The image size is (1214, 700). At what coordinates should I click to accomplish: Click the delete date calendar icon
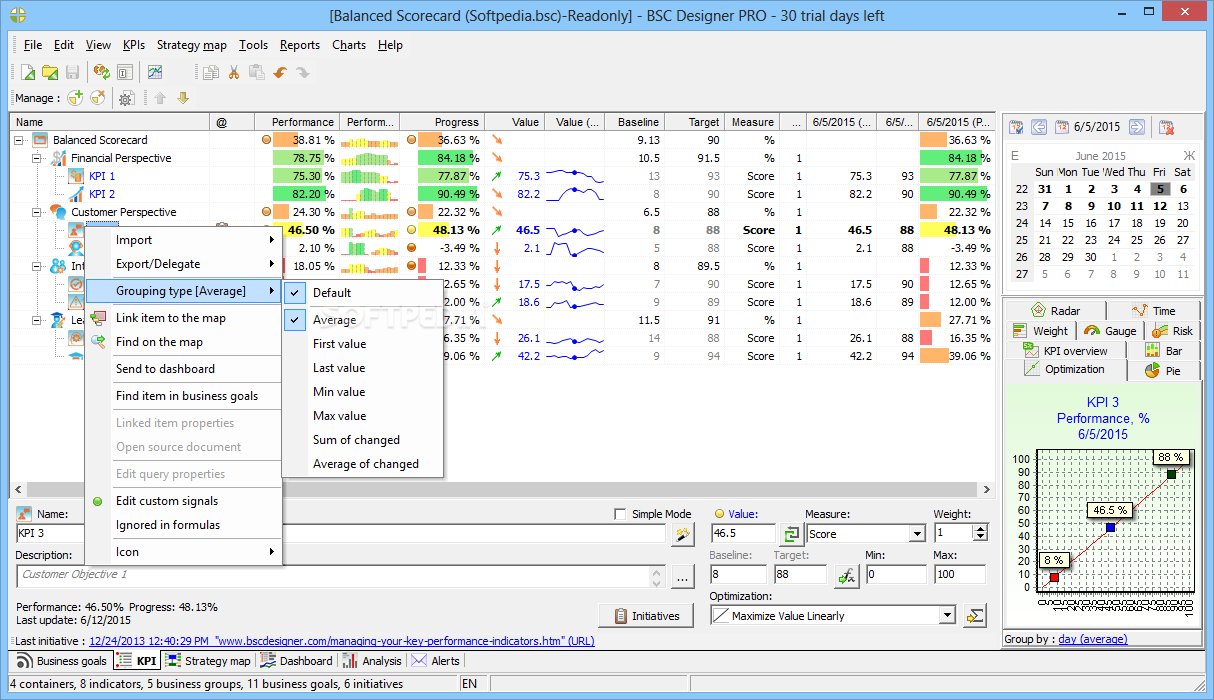(x=1166, y=127)
